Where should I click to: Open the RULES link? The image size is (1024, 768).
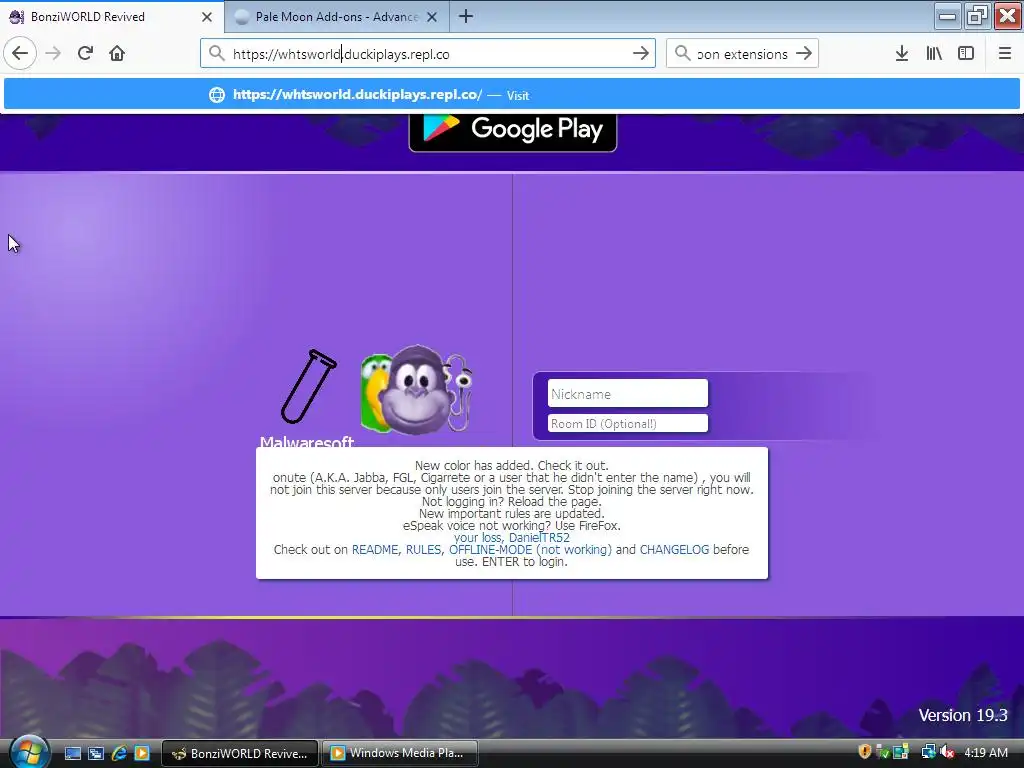pos(423,550)
